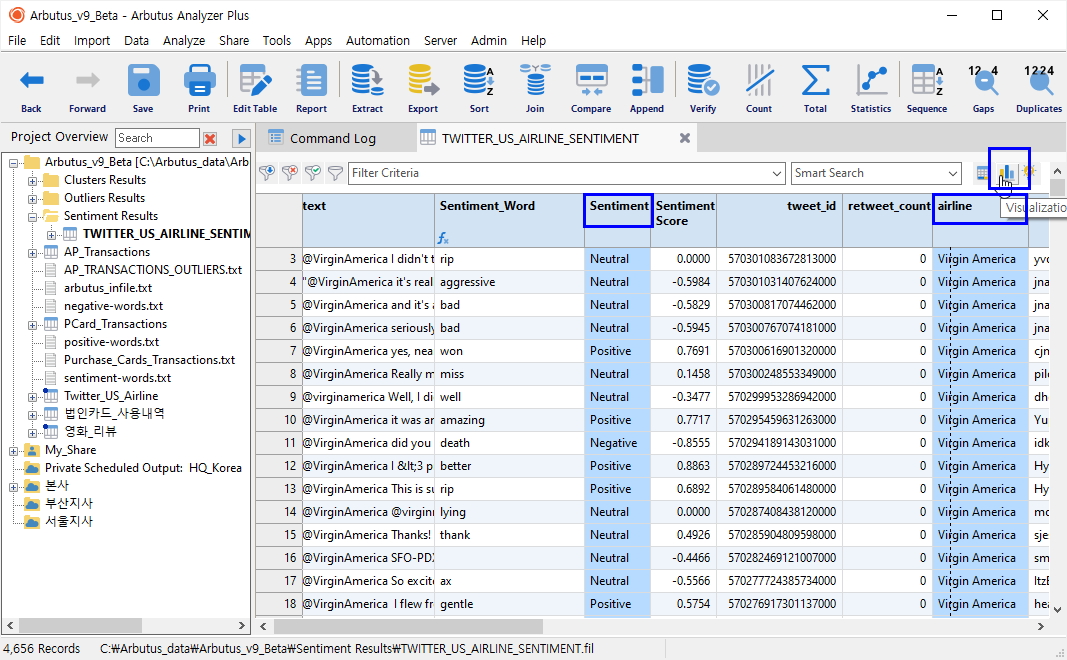The height and width of the screenshot is (660, 1067).
Task: Open the Filter Criteria dropdown arrow
Action: point(777,174)
